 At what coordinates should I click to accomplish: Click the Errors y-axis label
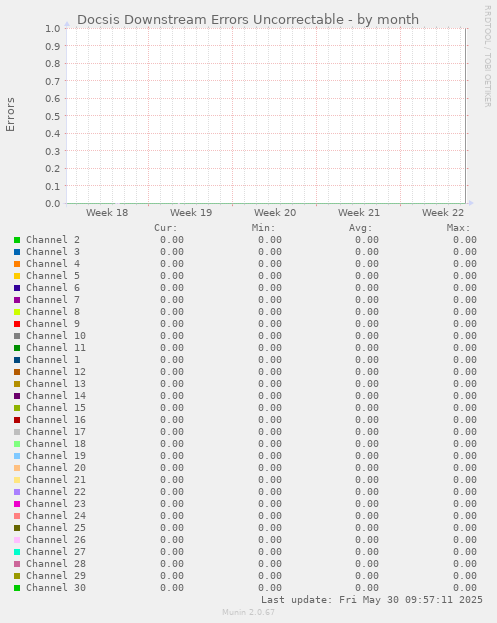(x=10, y=114)
